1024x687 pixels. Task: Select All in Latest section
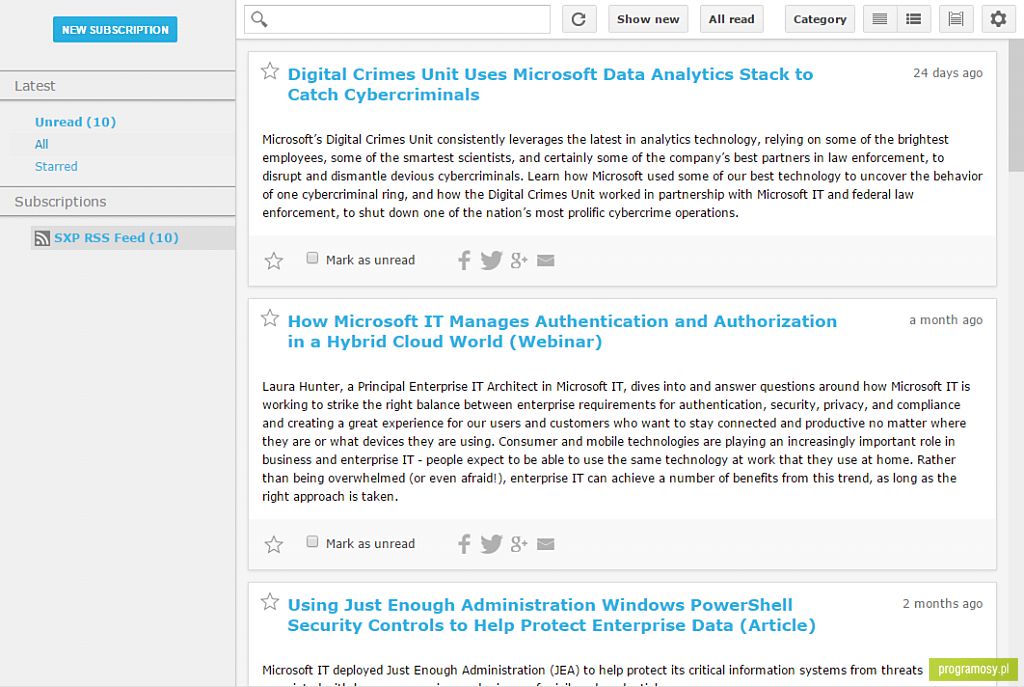(41, 144)
